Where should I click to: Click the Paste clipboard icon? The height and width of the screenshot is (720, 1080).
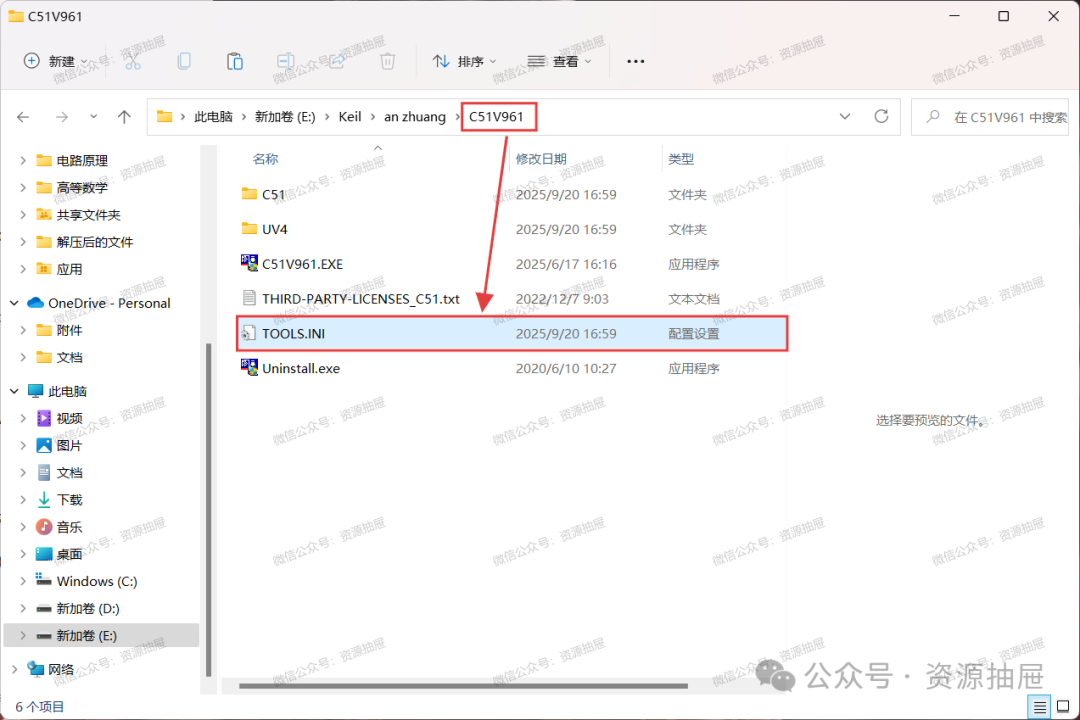(x=235, y=61)
